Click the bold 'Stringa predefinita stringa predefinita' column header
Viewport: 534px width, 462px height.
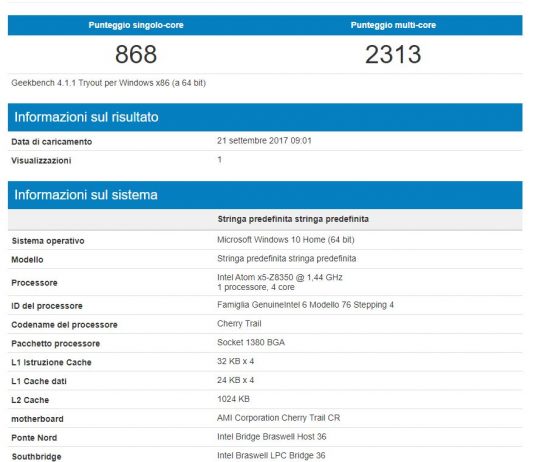(x=293, y=219)
